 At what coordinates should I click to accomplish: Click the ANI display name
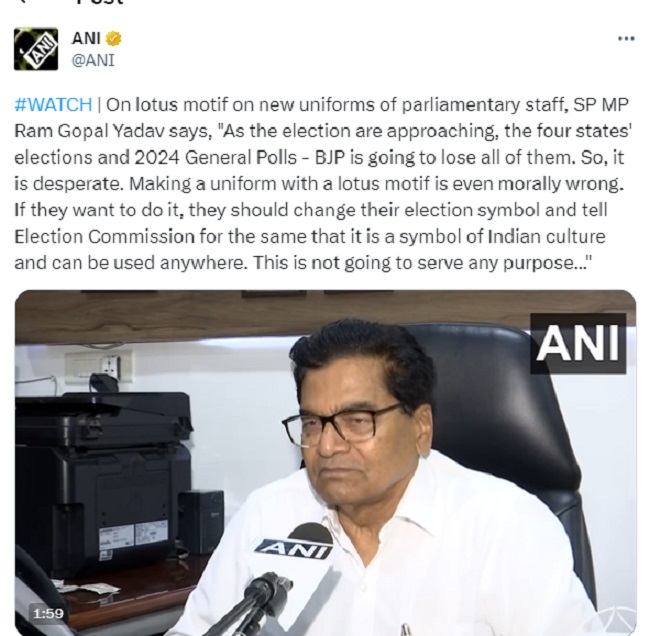(86, 39)
